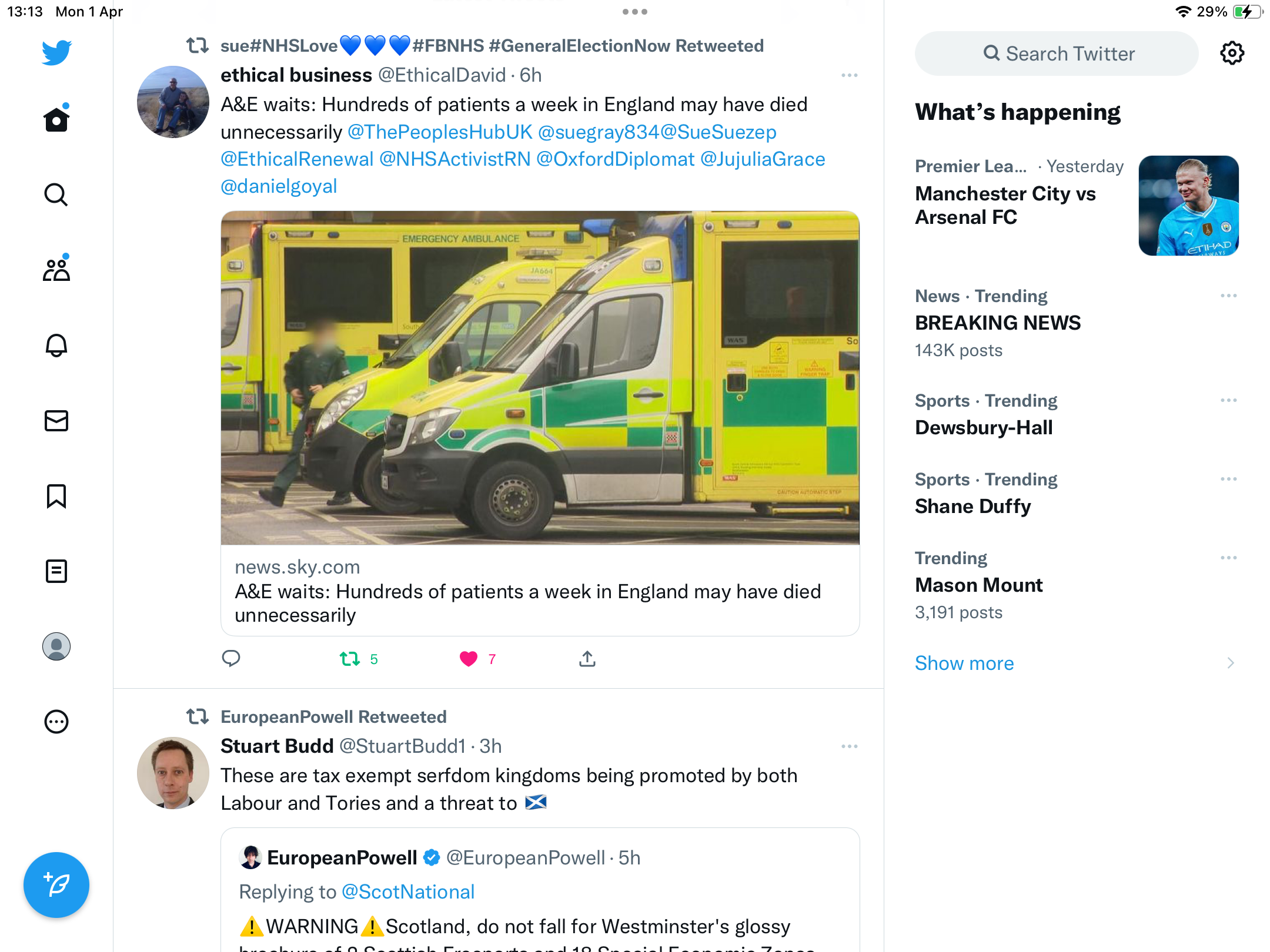The height and width of the screenshot is (952, 1270).
Task: Select Manchester City vs Arsenal FC item
Action: [1076, 206]
